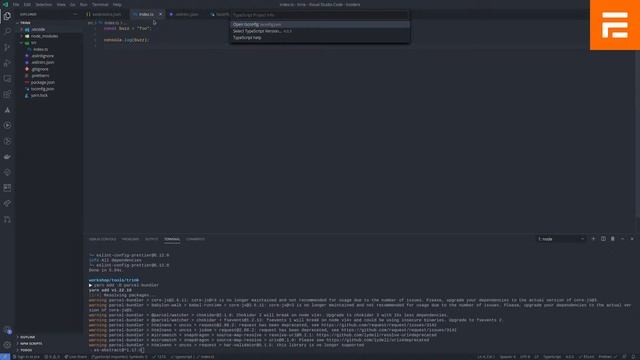Viewport: 640px width, 360px height.
Task: Switch to the Output panel tab
Action: tap(151, 239)
